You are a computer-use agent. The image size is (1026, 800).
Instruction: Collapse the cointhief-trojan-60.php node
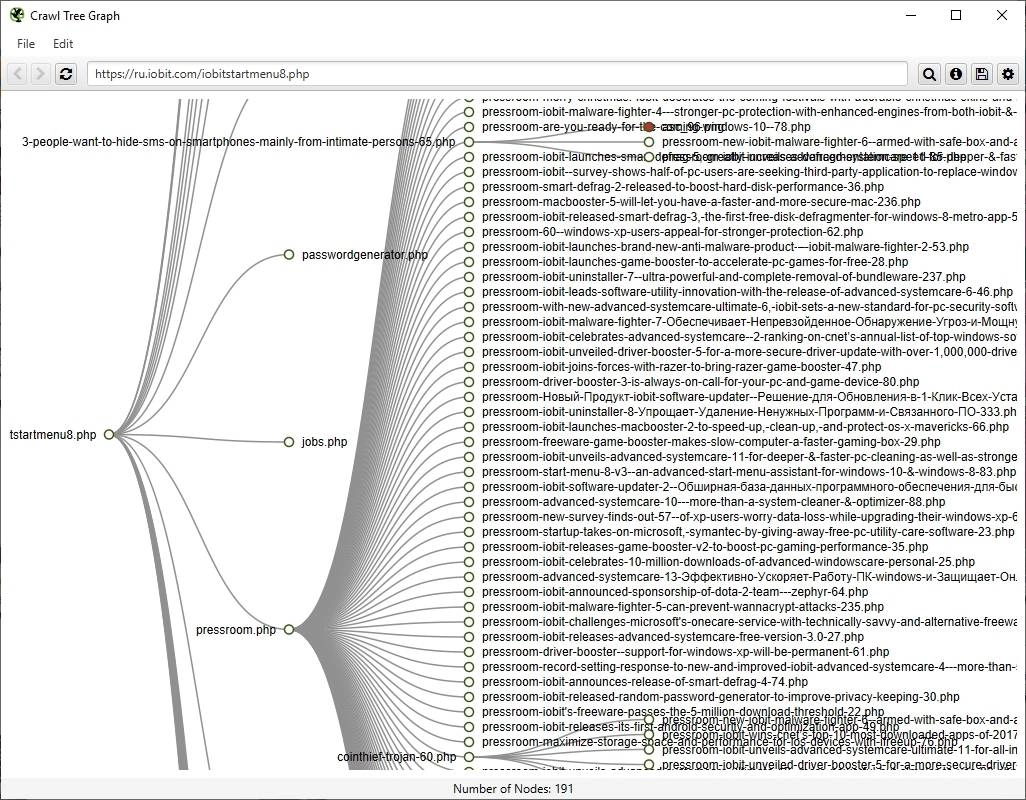click(x=469, y=757)
